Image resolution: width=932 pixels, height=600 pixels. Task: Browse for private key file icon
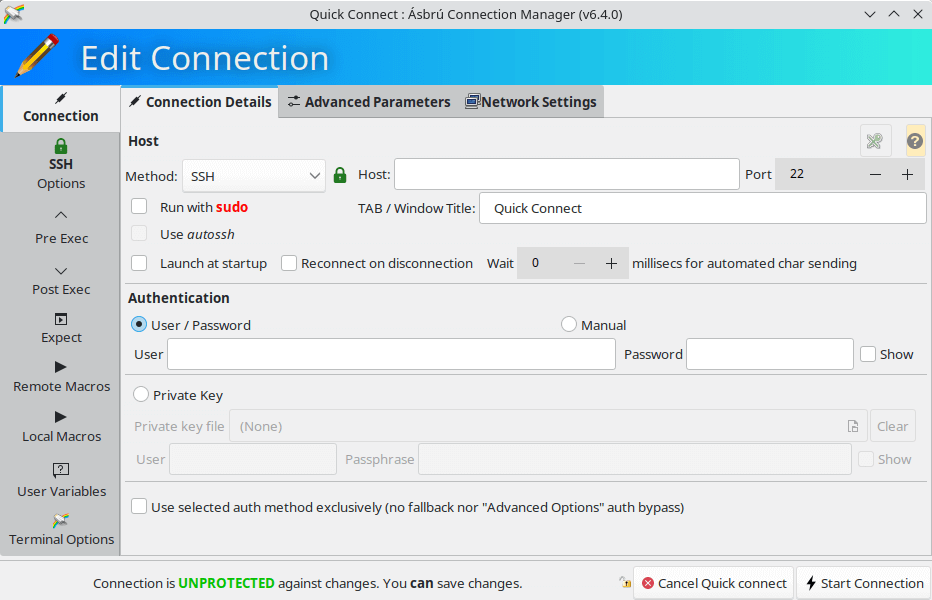tap(853, 426)
